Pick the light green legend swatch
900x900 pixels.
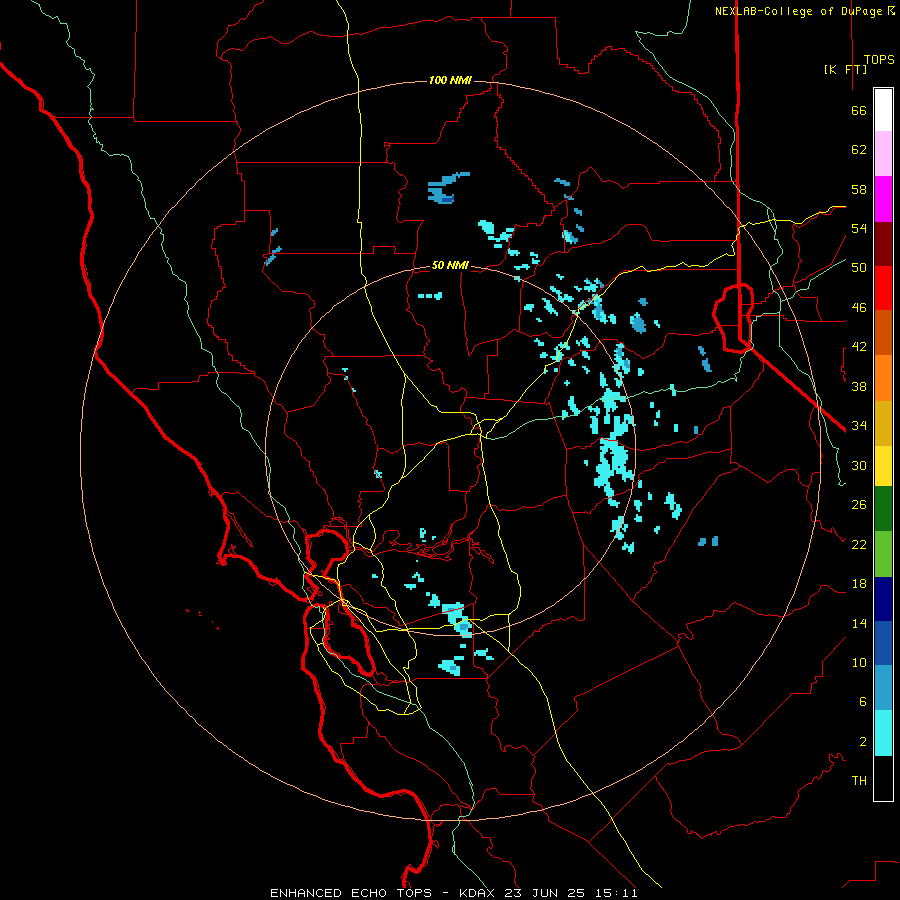[x=883, y=553]
